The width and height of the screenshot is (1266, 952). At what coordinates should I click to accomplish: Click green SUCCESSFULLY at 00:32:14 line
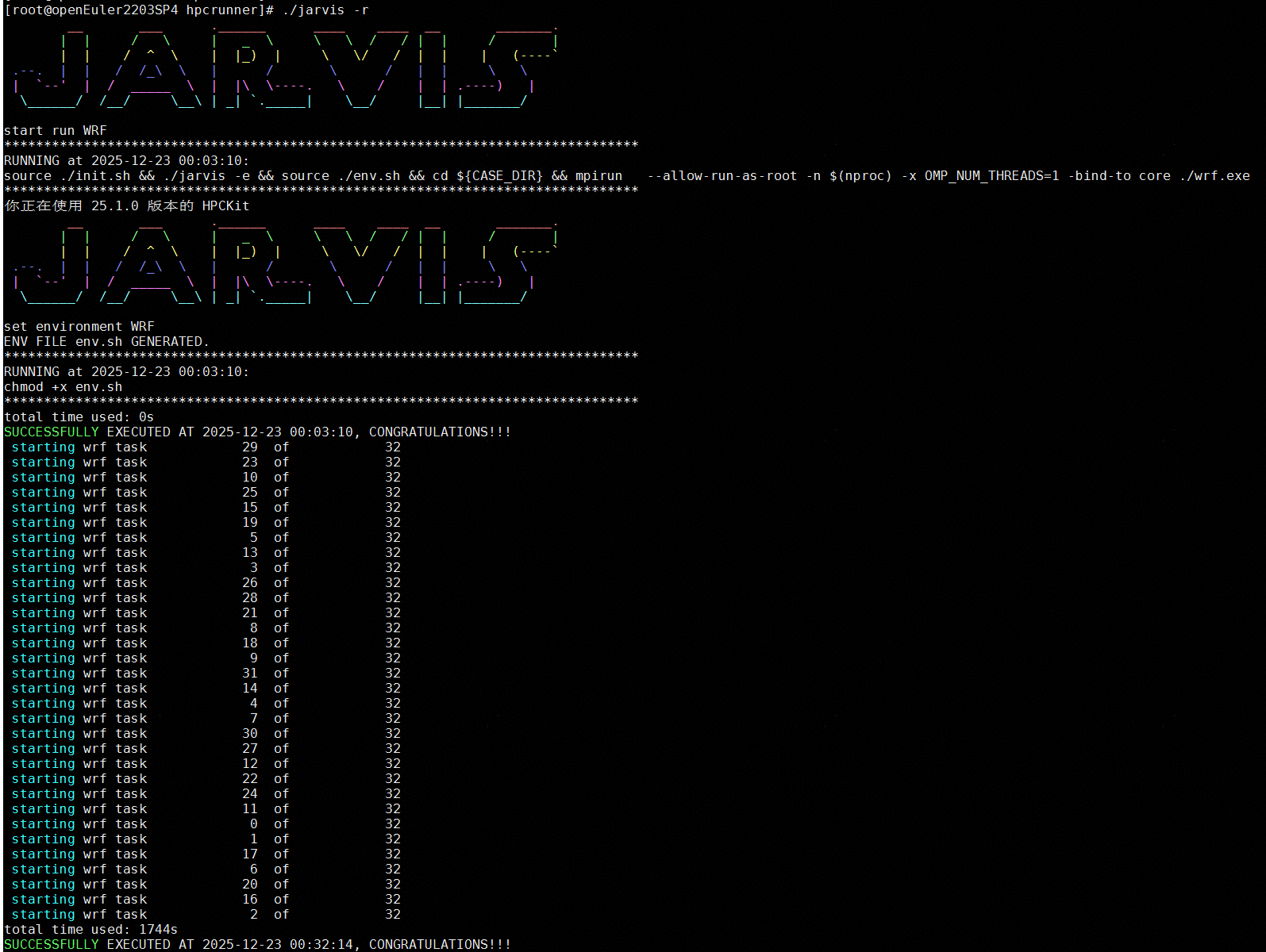pyautogui.click(x=52, y=945)
